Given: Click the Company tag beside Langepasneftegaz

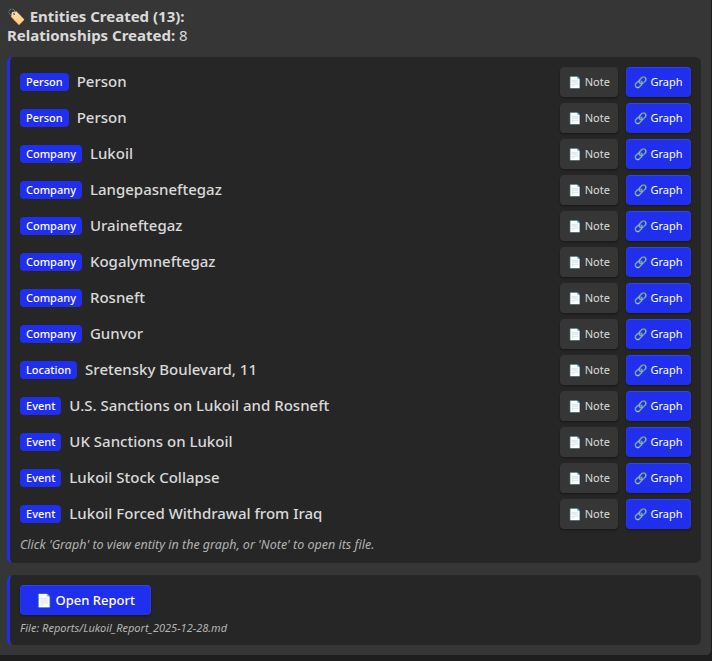Looking at the screenshot, I should pos(51,190).
